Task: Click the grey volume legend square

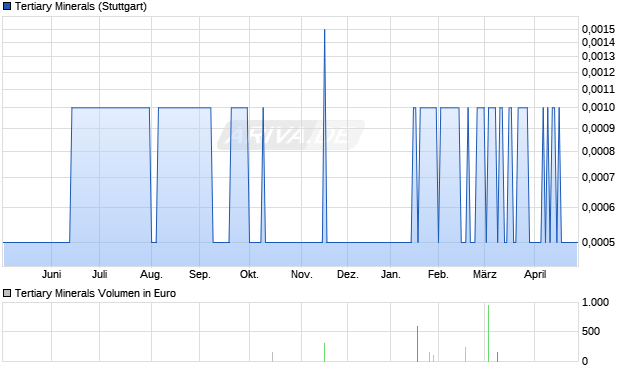Action: [7, 293]
